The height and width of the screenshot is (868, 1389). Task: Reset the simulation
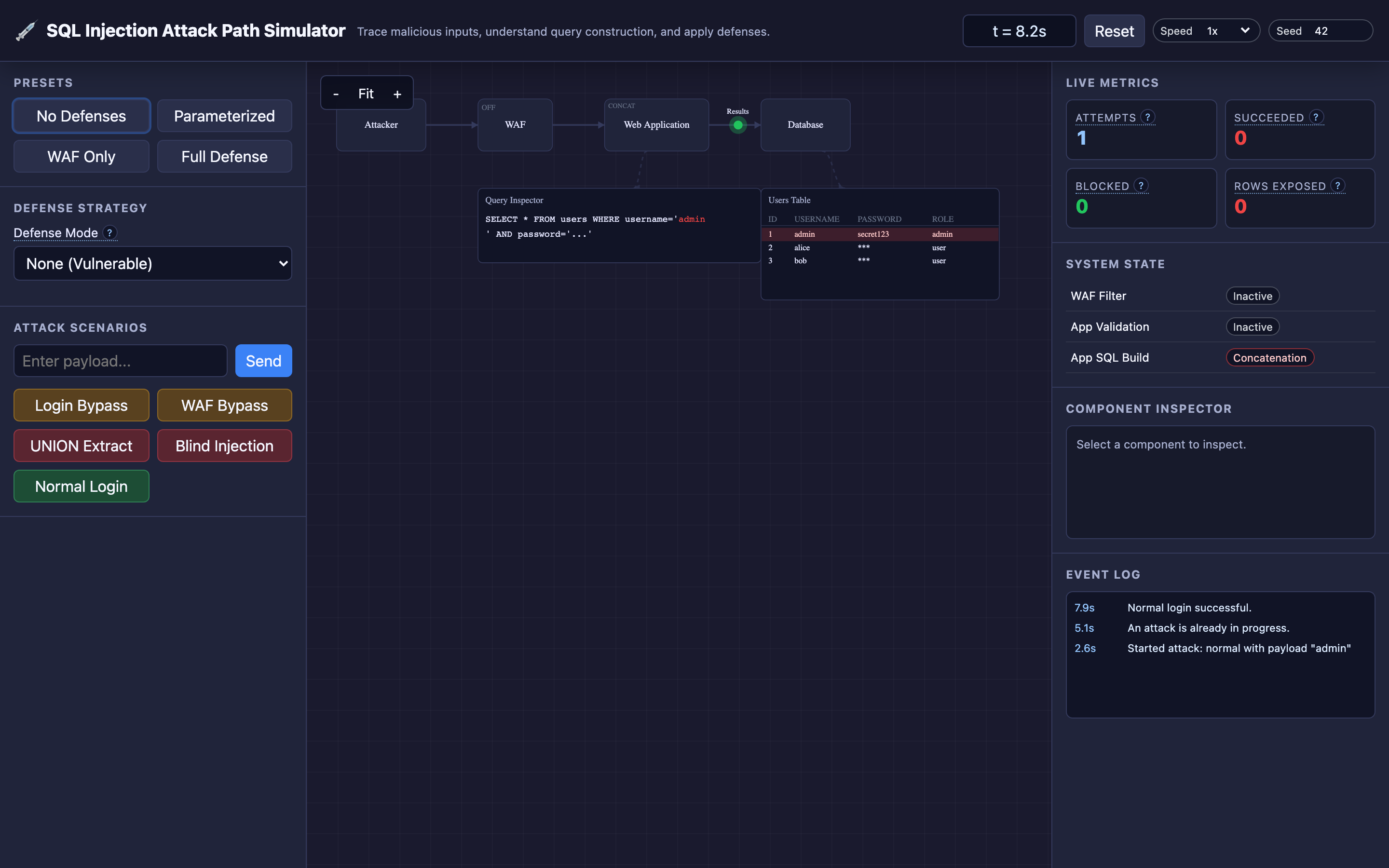coord(1114,31)
